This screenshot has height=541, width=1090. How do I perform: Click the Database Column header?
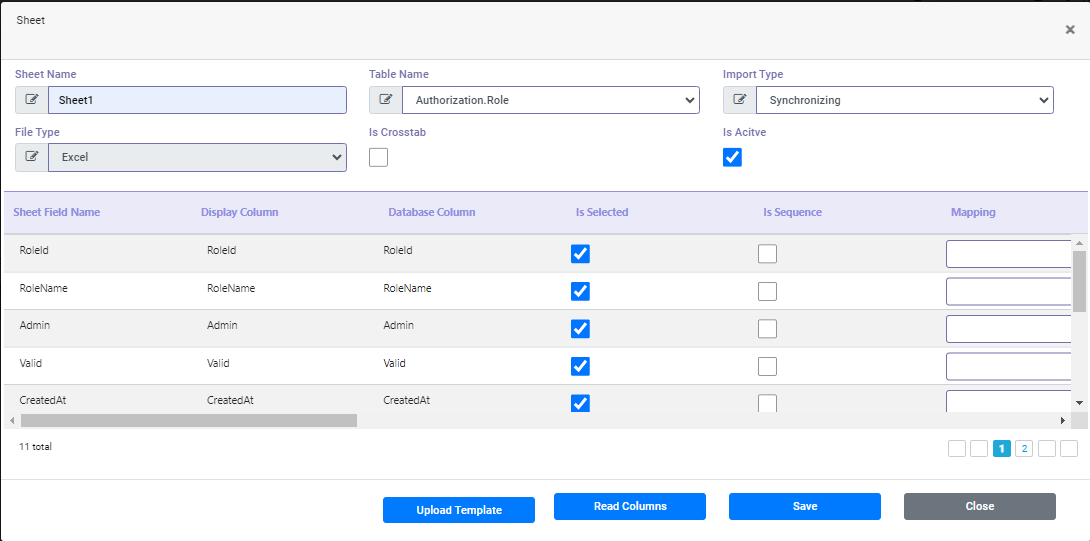tap(432, 212)
